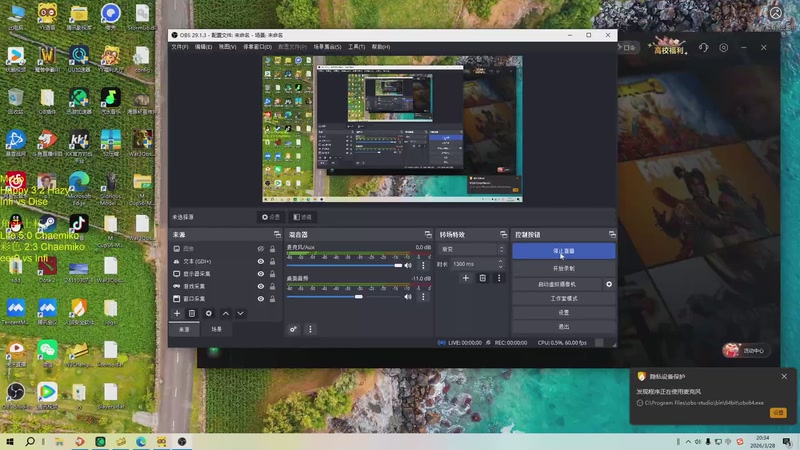Toggle visibility of 文本 (GDI+) source
Screen dimensions: 800x450
261,261
